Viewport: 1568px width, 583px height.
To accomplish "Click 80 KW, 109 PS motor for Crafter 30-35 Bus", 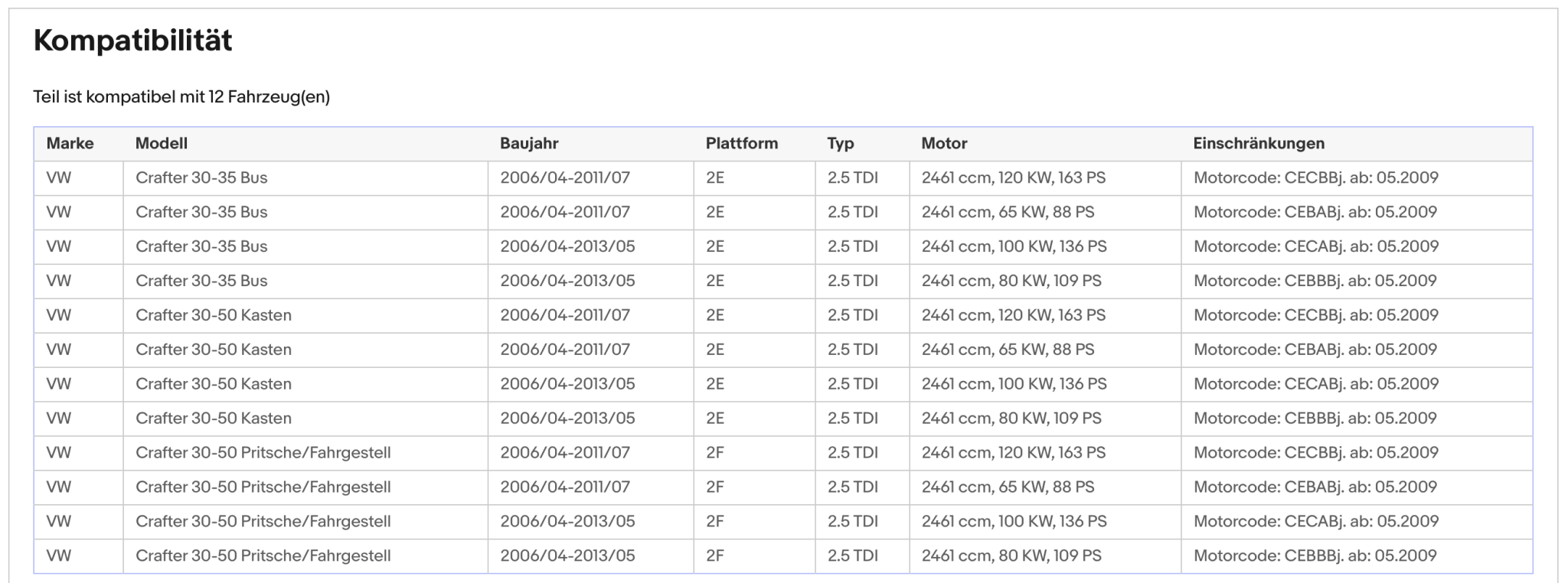I will pyautogui.click(x=1011, y=281).
